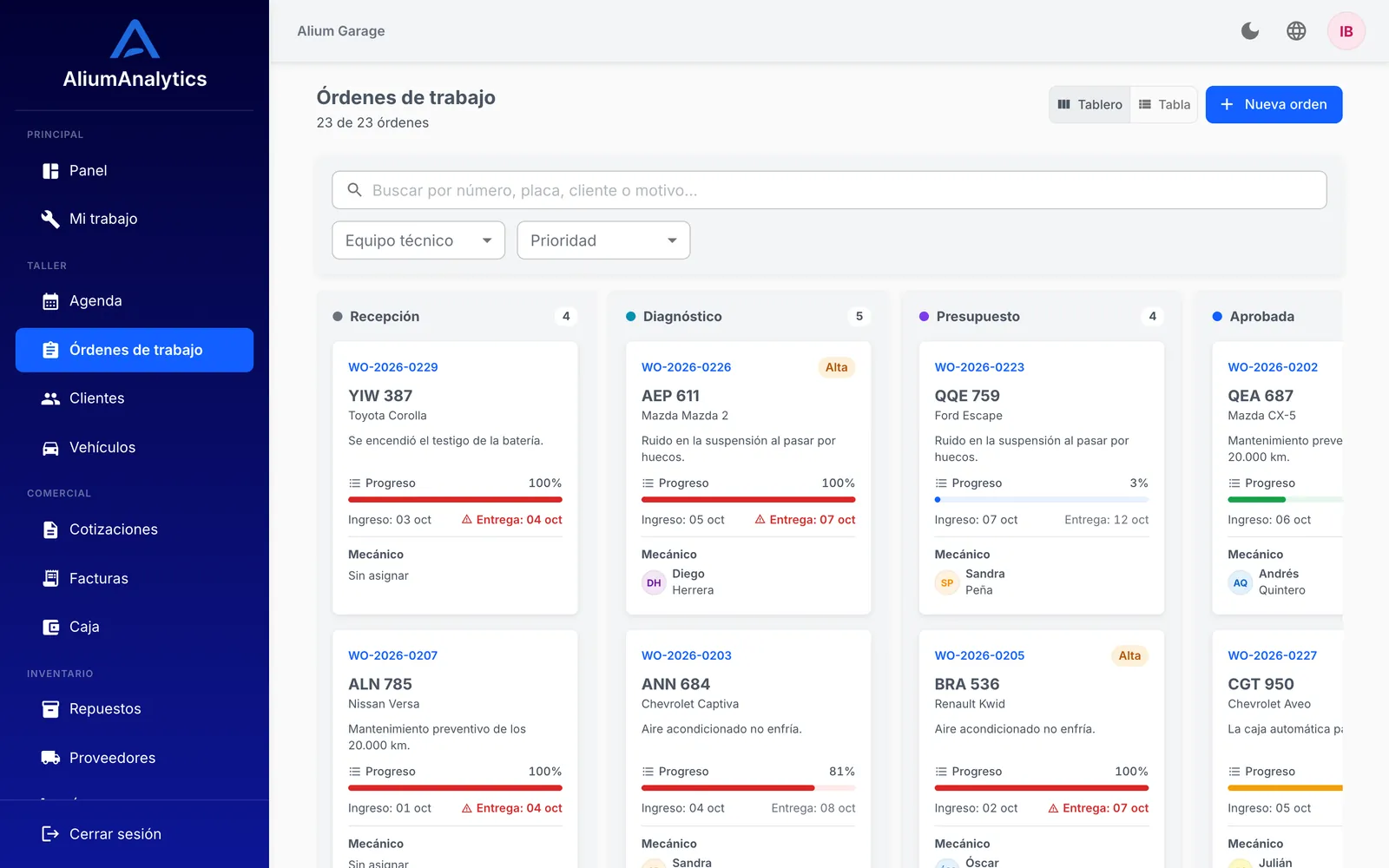
Task: Open work order WO-2026-0227
Action: click(1273, 655)
